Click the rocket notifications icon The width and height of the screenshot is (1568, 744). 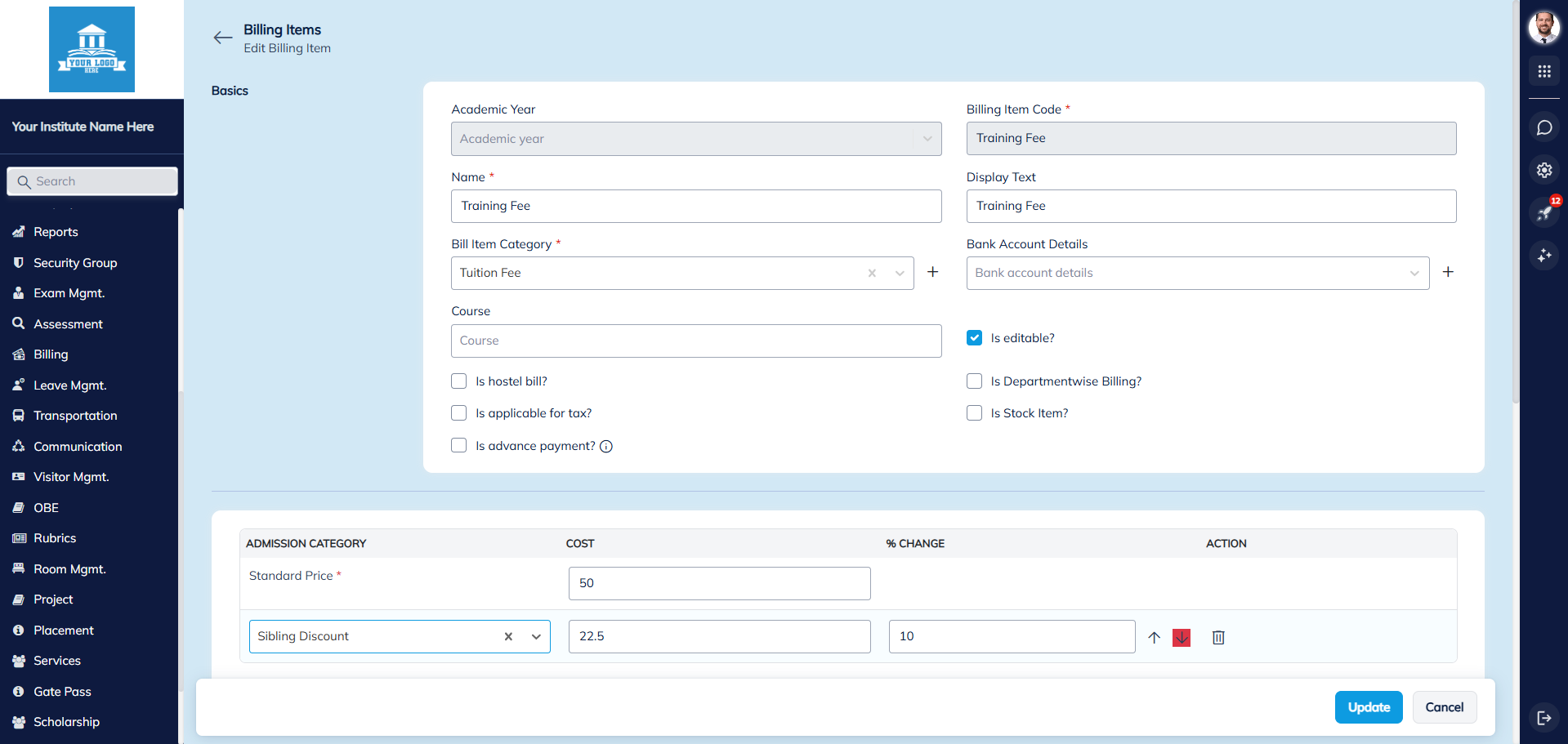(x=1543, y=213)
